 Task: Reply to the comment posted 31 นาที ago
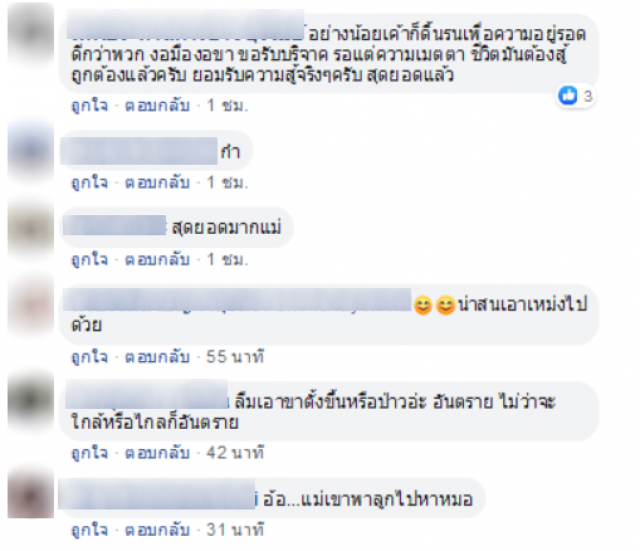157,529
